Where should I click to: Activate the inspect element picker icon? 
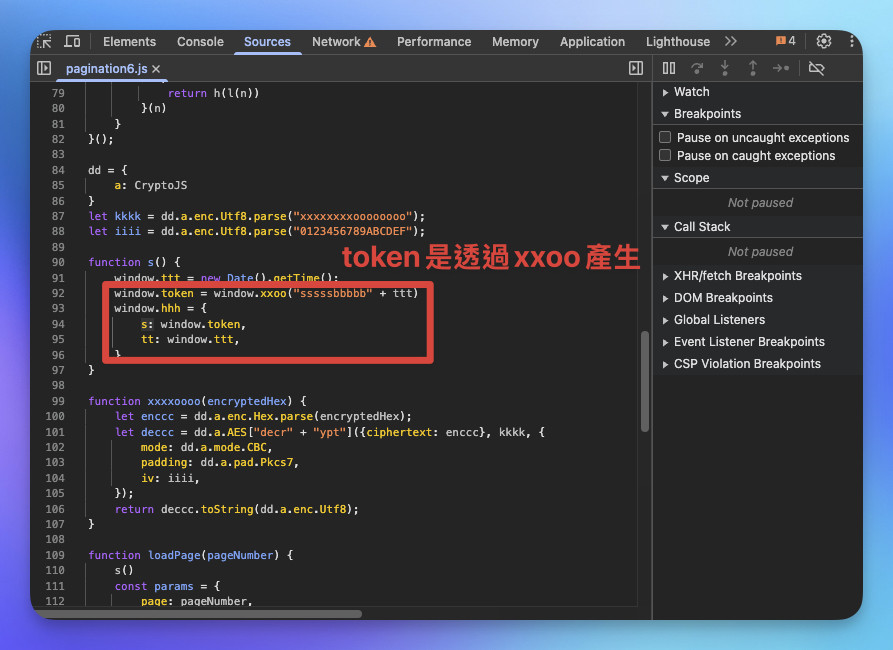point(44,42)
